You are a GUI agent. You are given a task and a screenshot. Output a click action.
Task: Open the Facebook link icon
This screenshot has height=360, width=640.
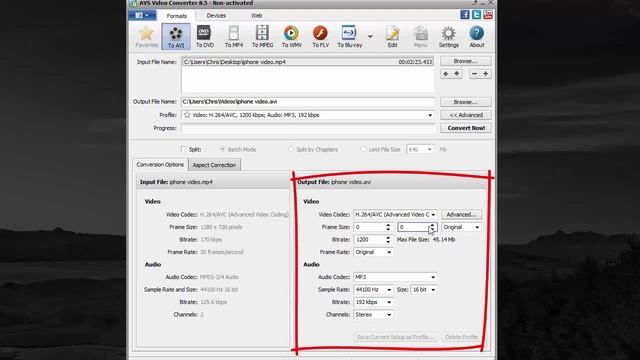(x=464, y=15)
